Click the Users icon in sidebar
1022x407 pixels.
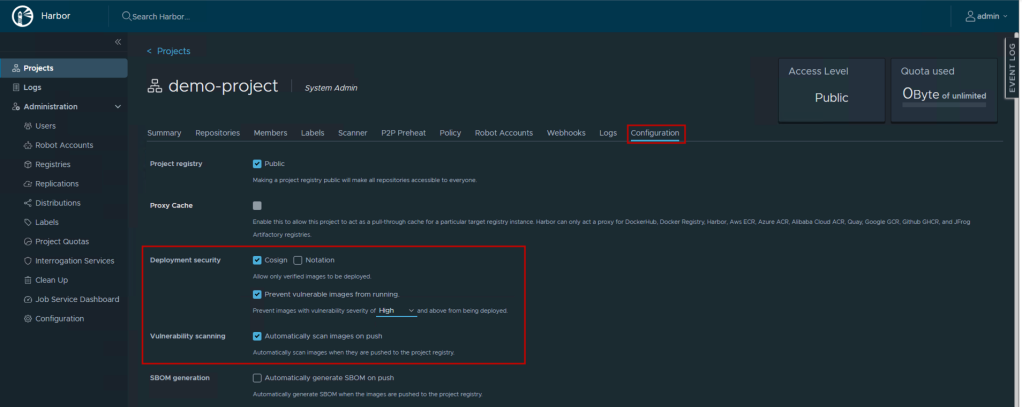tap(26, 126)
